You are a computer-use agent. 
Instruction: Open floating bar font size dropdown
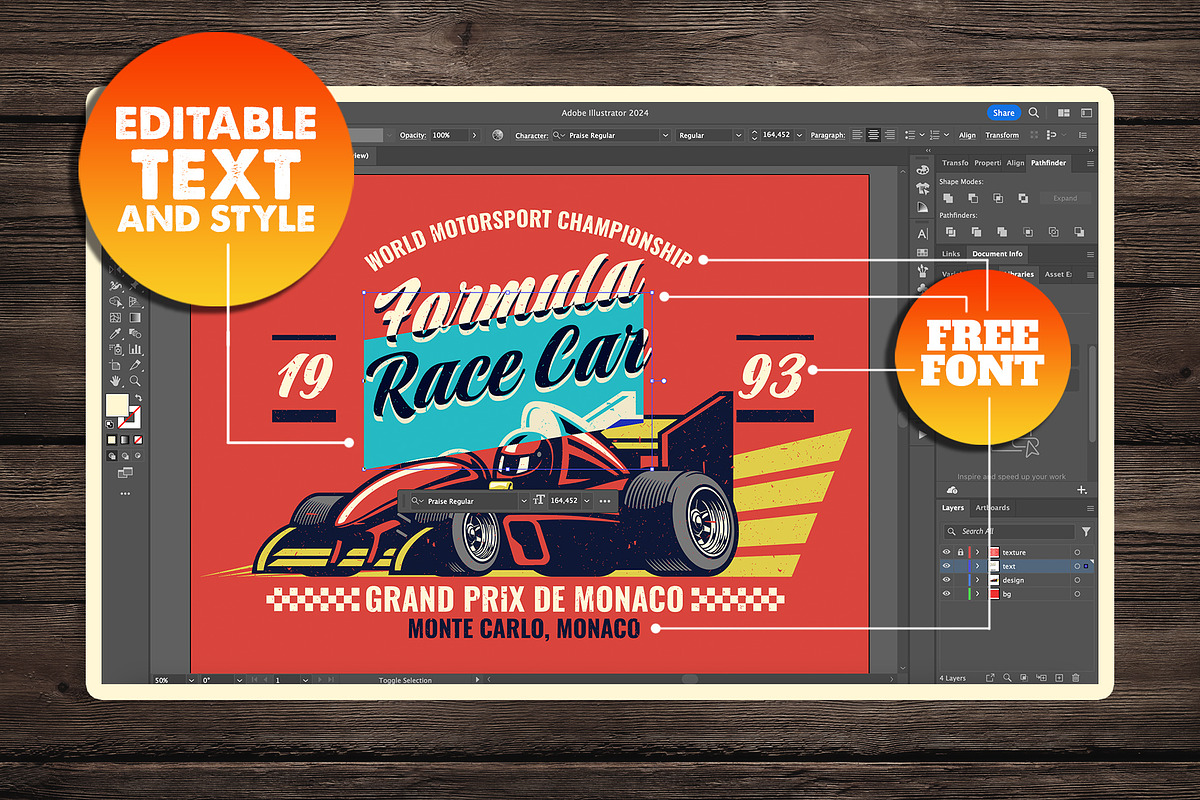pyautogui.click(x=587, y=500)
